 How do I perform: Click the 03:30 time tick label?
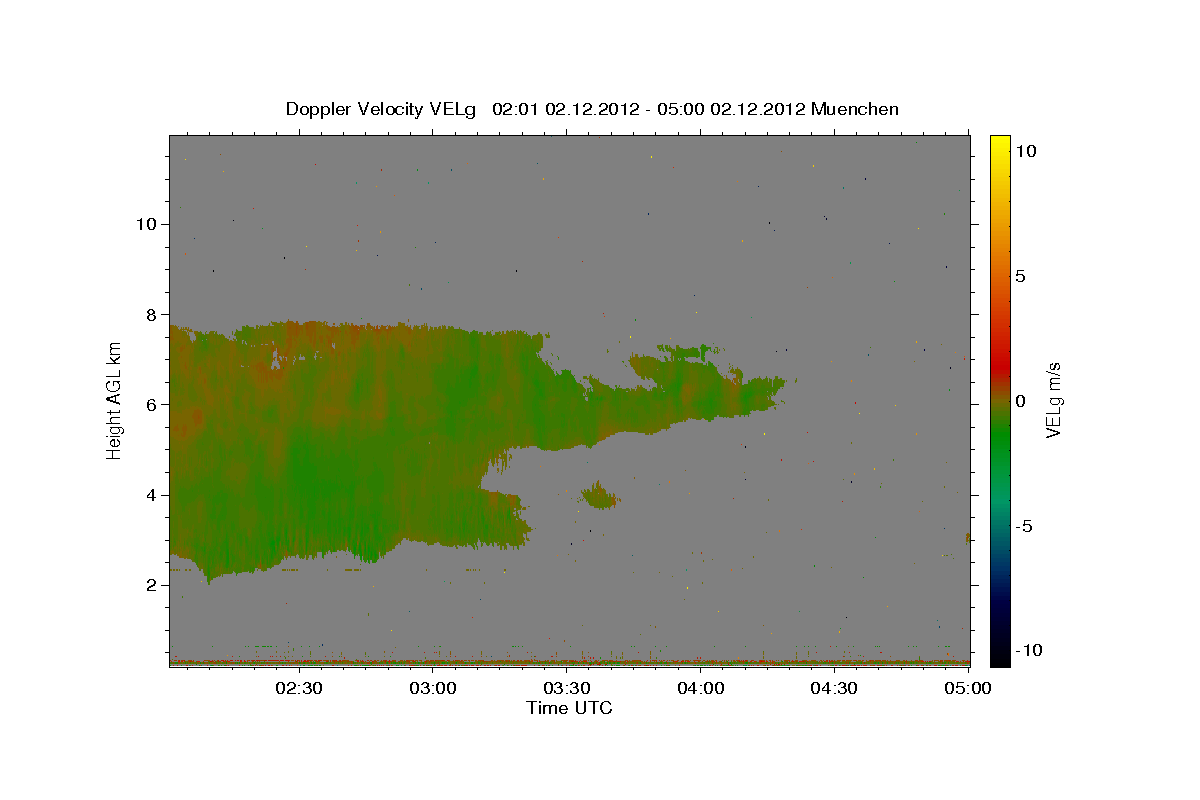click(x=567, y=688)
